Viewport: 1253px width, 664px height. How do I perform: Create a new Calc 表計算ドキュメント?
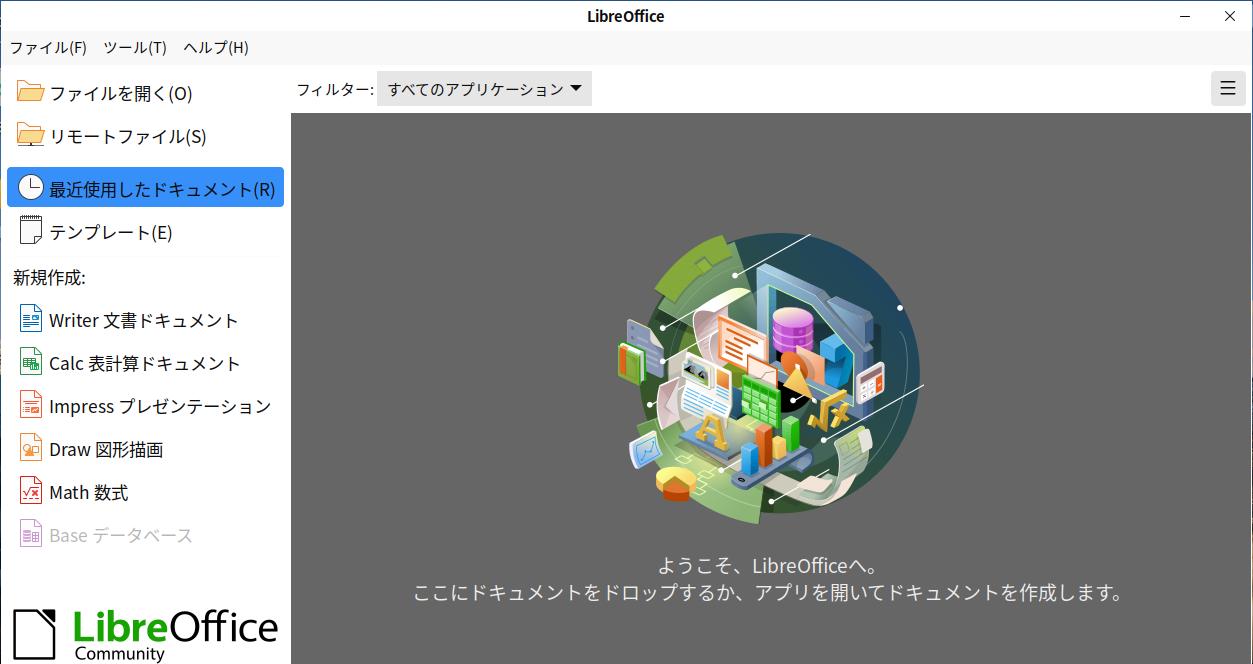point(145,363)
